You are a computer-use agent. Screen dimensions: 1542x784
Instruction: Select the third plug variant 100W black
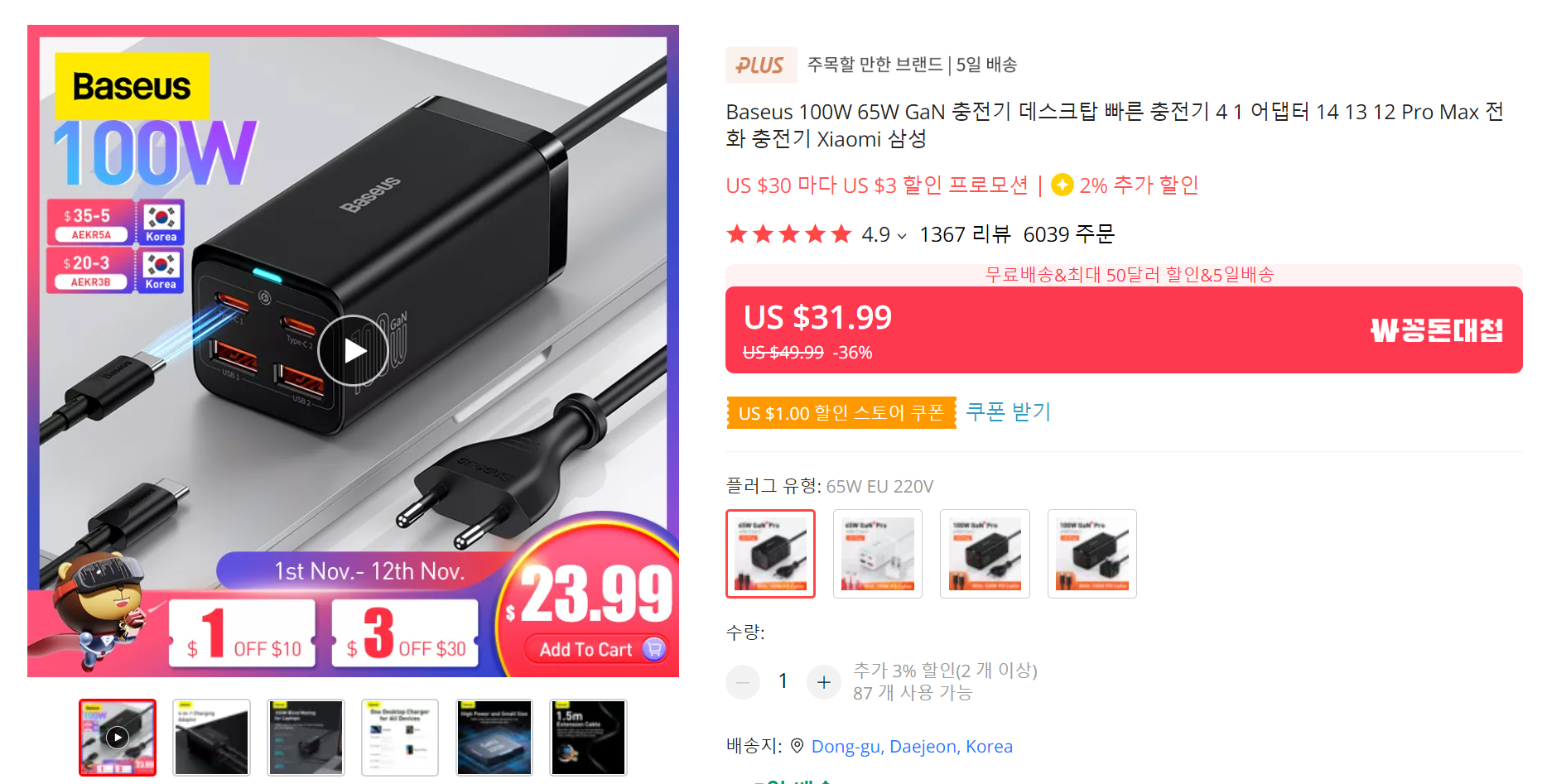pos(985,554)
